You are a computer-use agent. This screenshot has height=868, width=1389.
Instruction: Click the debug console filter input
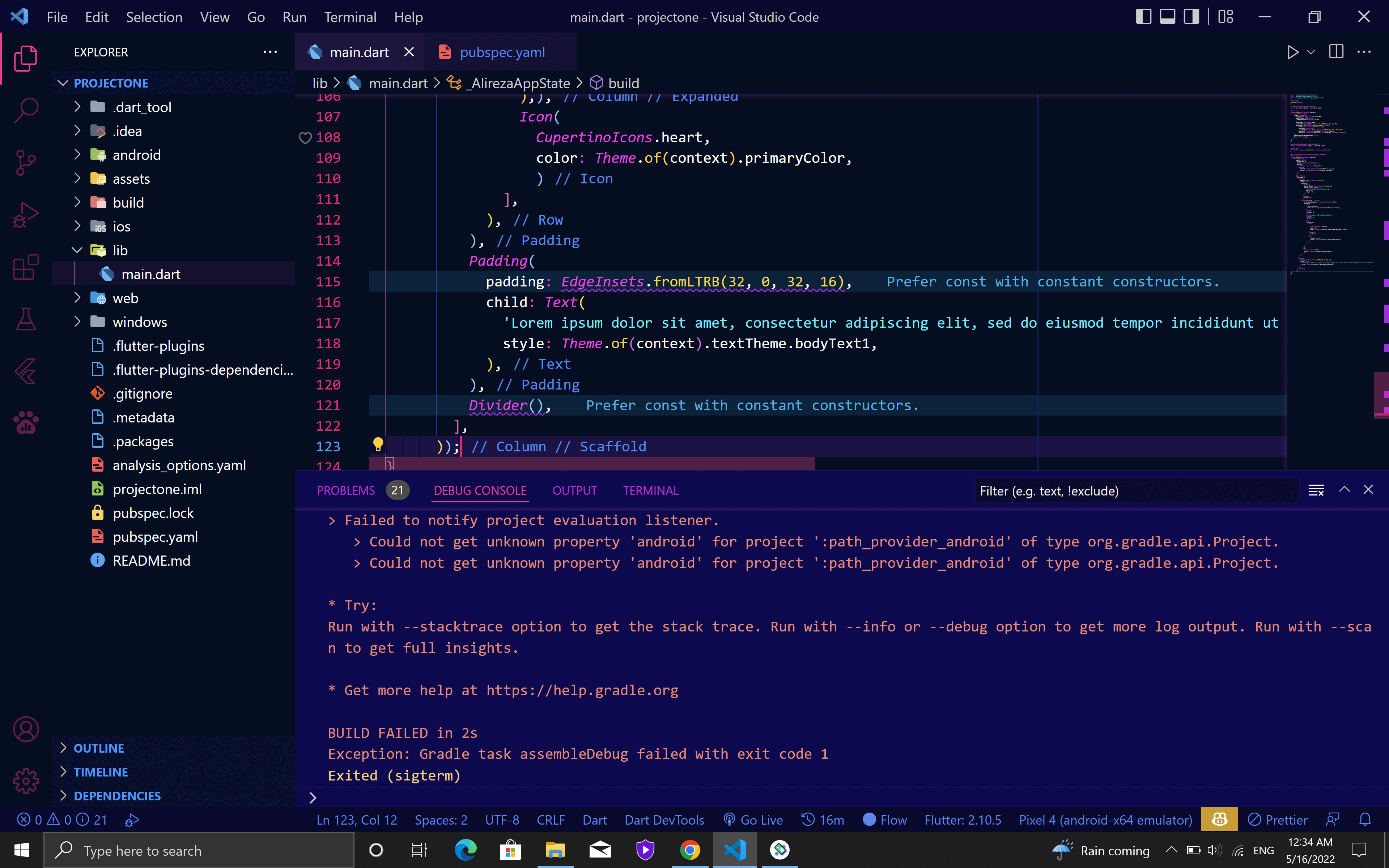pos(1137,491)
